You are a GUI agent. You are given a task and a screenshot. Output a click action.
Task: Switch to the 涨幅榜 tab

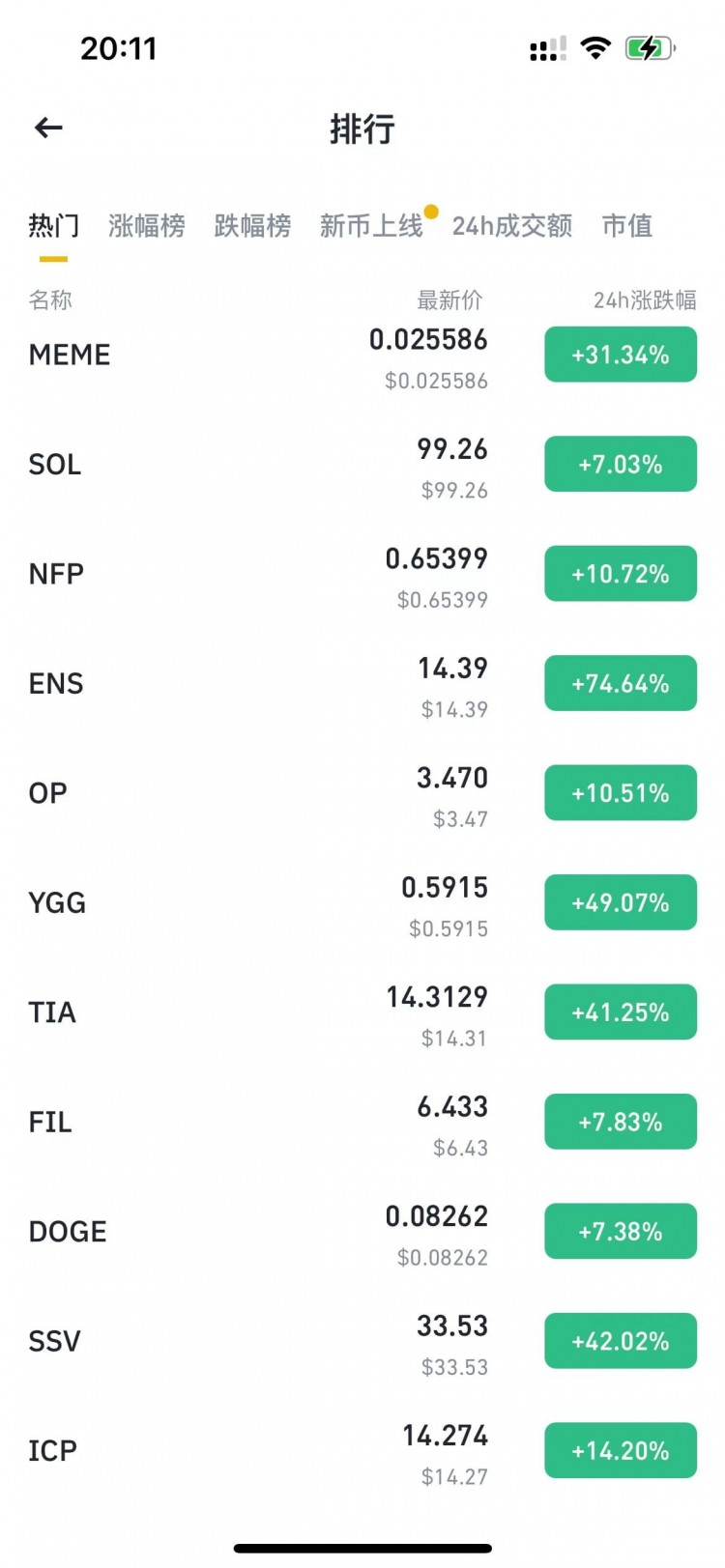pyautogui.click(x=147, y=226)
